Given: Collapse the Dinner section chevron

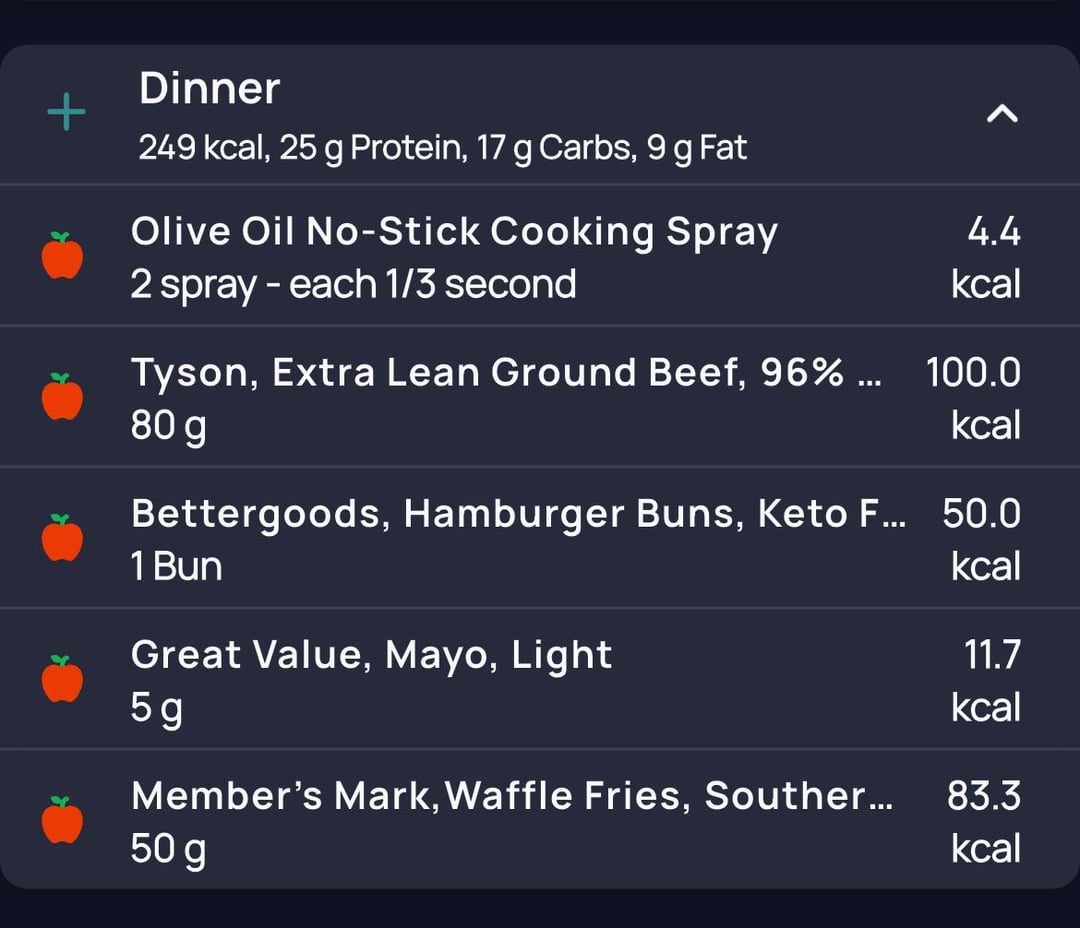Looking at the screenshot, I should coord(1002,114).
